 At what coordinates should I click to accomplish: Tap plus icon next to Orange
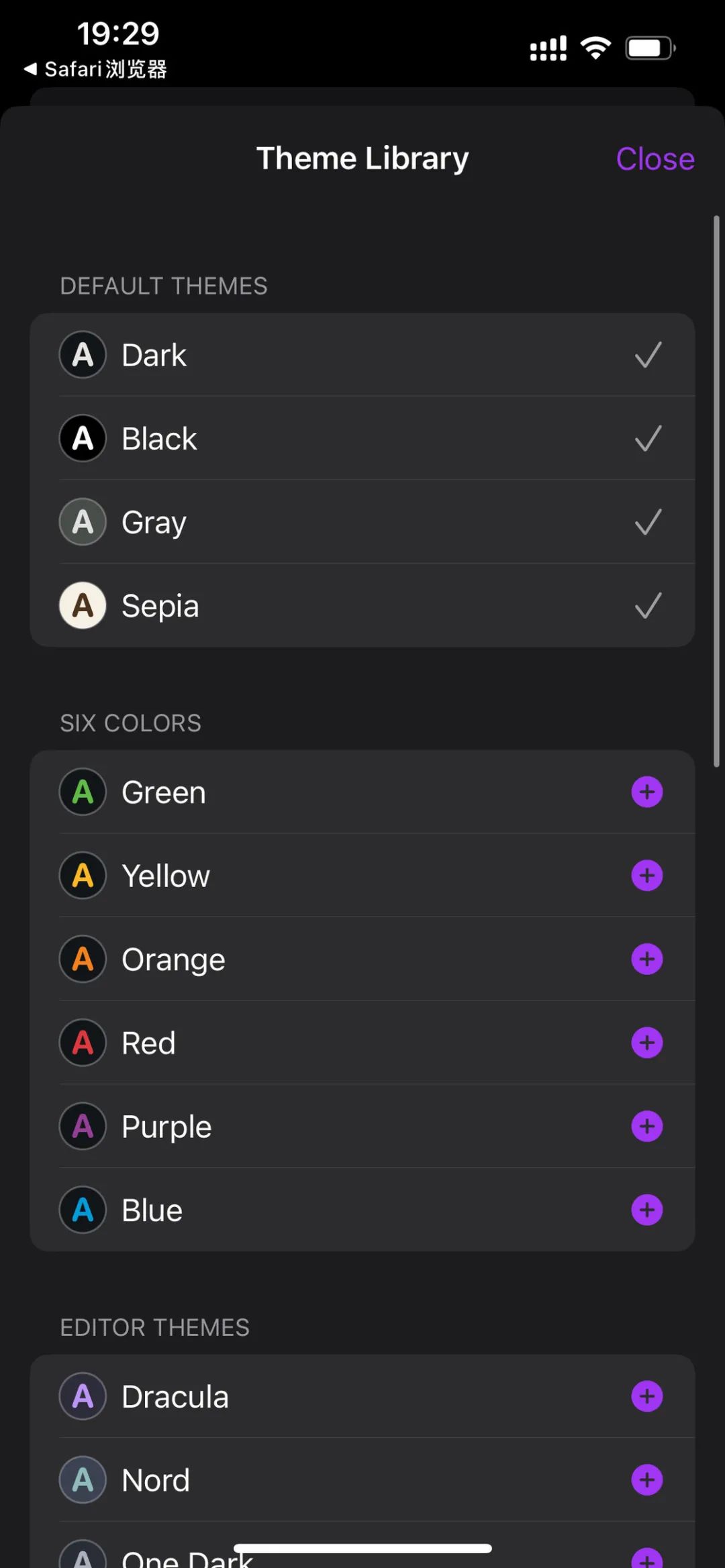pos(647,959)
